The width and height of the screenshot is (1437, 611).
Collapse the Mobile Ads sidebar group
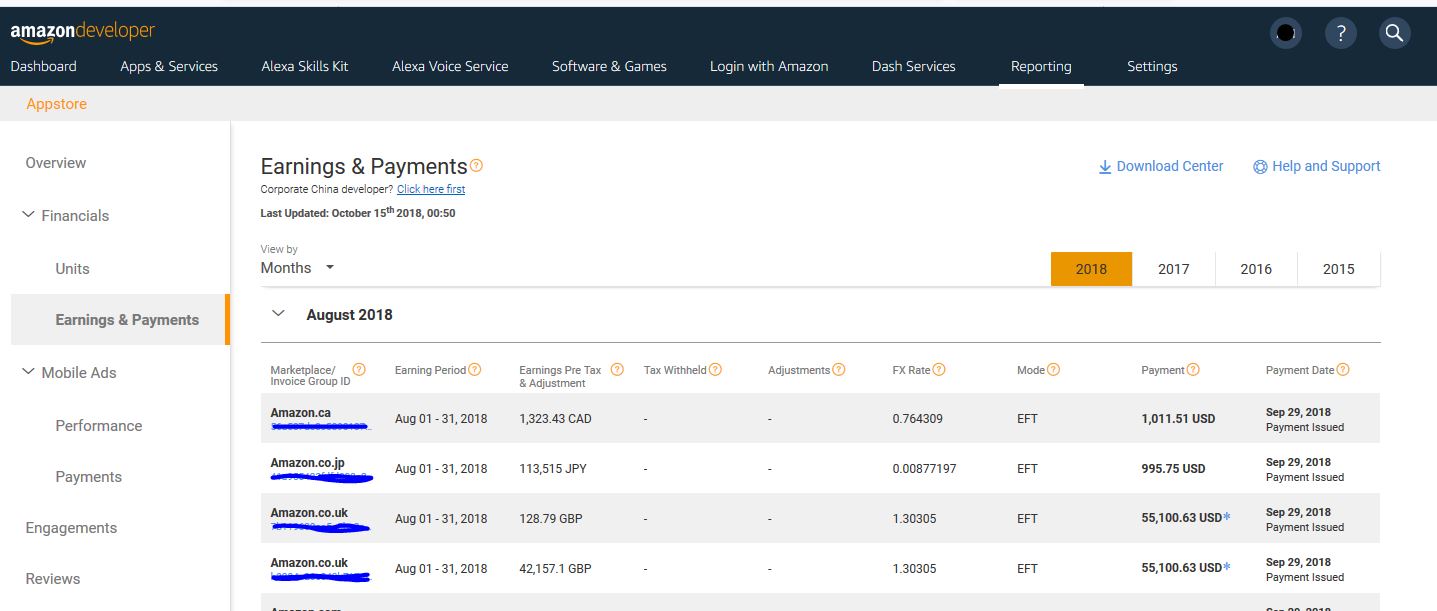pyautogui.click(x=28, y=372)
